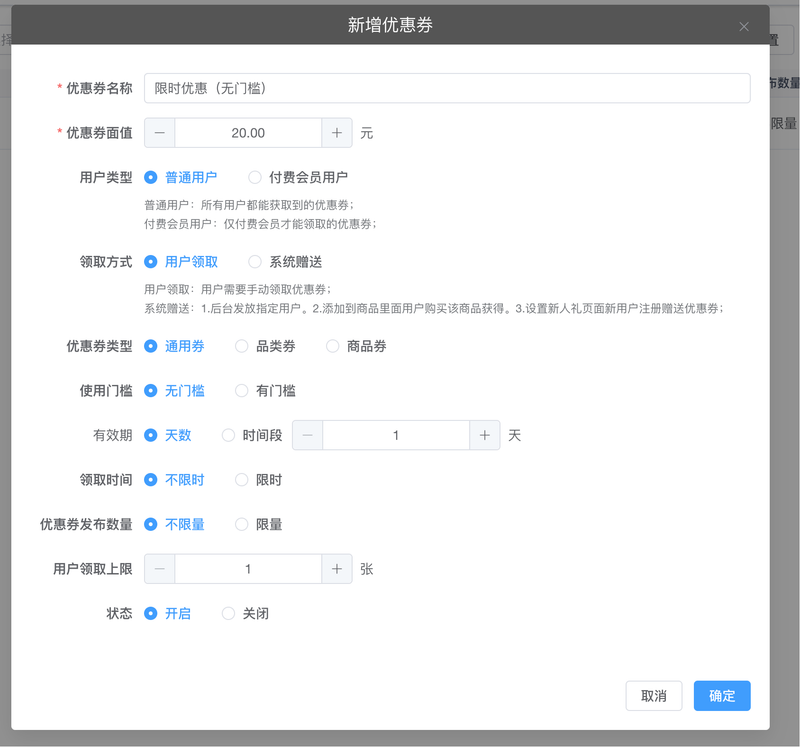Click the 元 unit label
Screen dimensions: 800x747
367,134
